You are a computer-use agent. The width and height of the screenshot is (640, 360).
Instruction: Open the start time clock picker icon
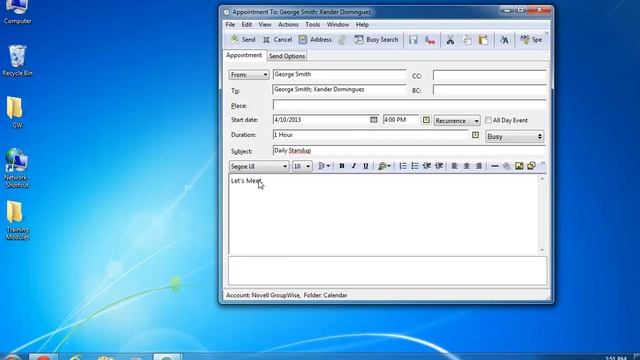point(426,120)
